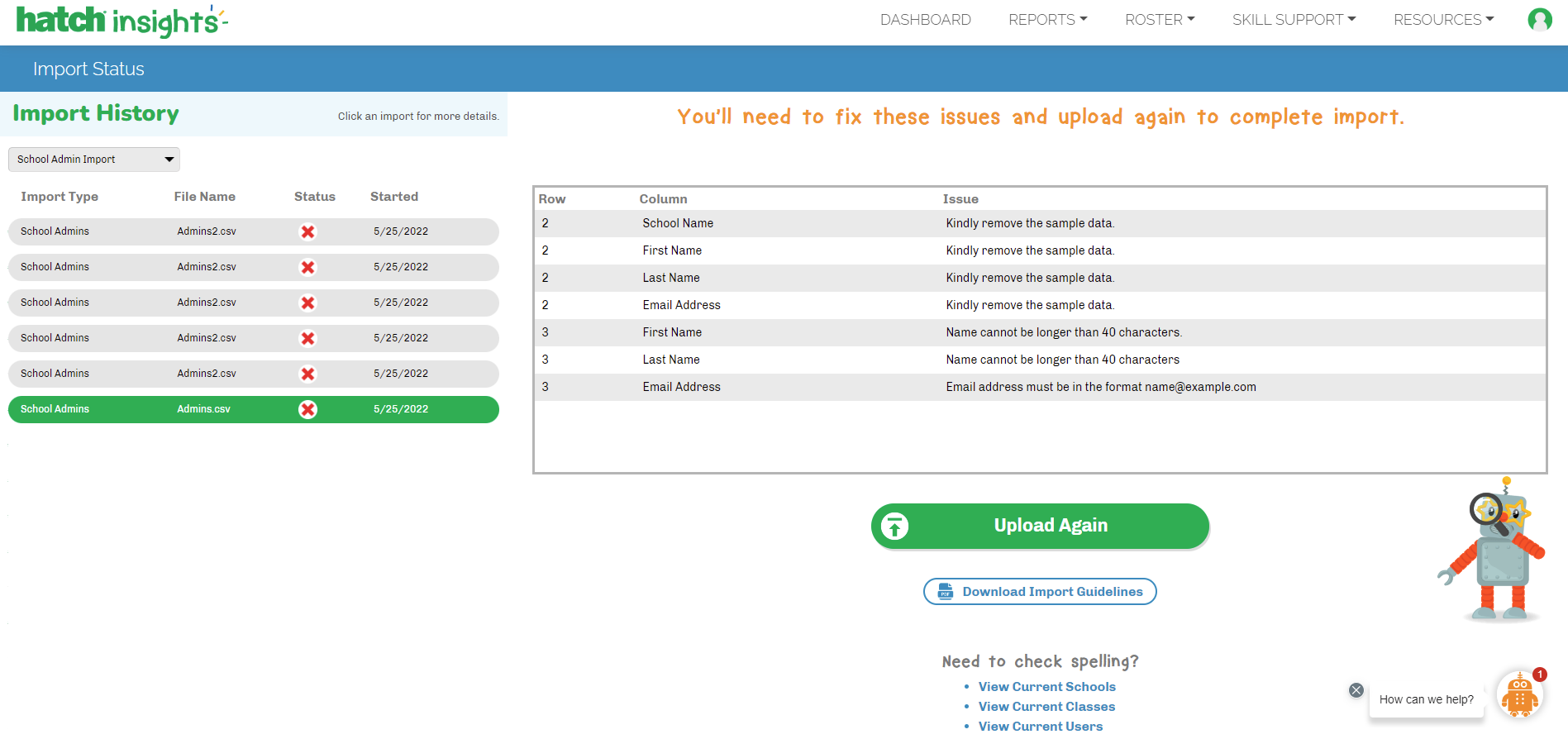The width and height of the screenshot is (1568, 739).
Task: Expand the Skill Support menu
Action: 1294,20
